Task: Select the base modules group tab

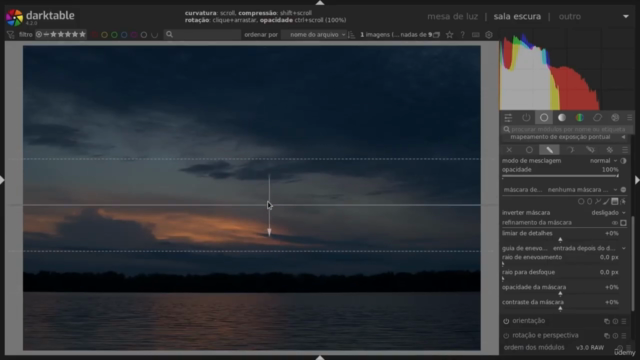Action: click(x=544, y=118)
